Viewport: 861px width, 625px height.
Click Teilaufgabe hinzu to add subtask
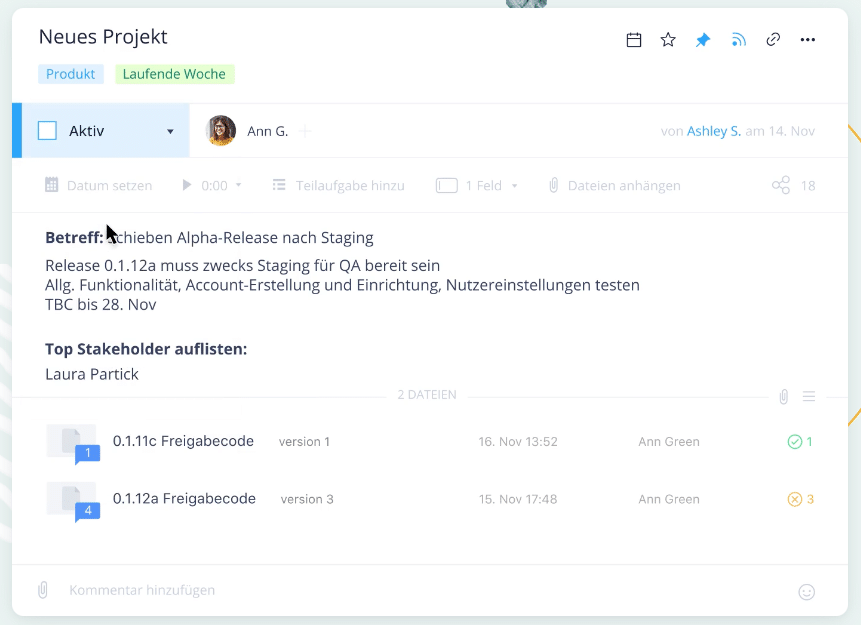pos(339,185)
